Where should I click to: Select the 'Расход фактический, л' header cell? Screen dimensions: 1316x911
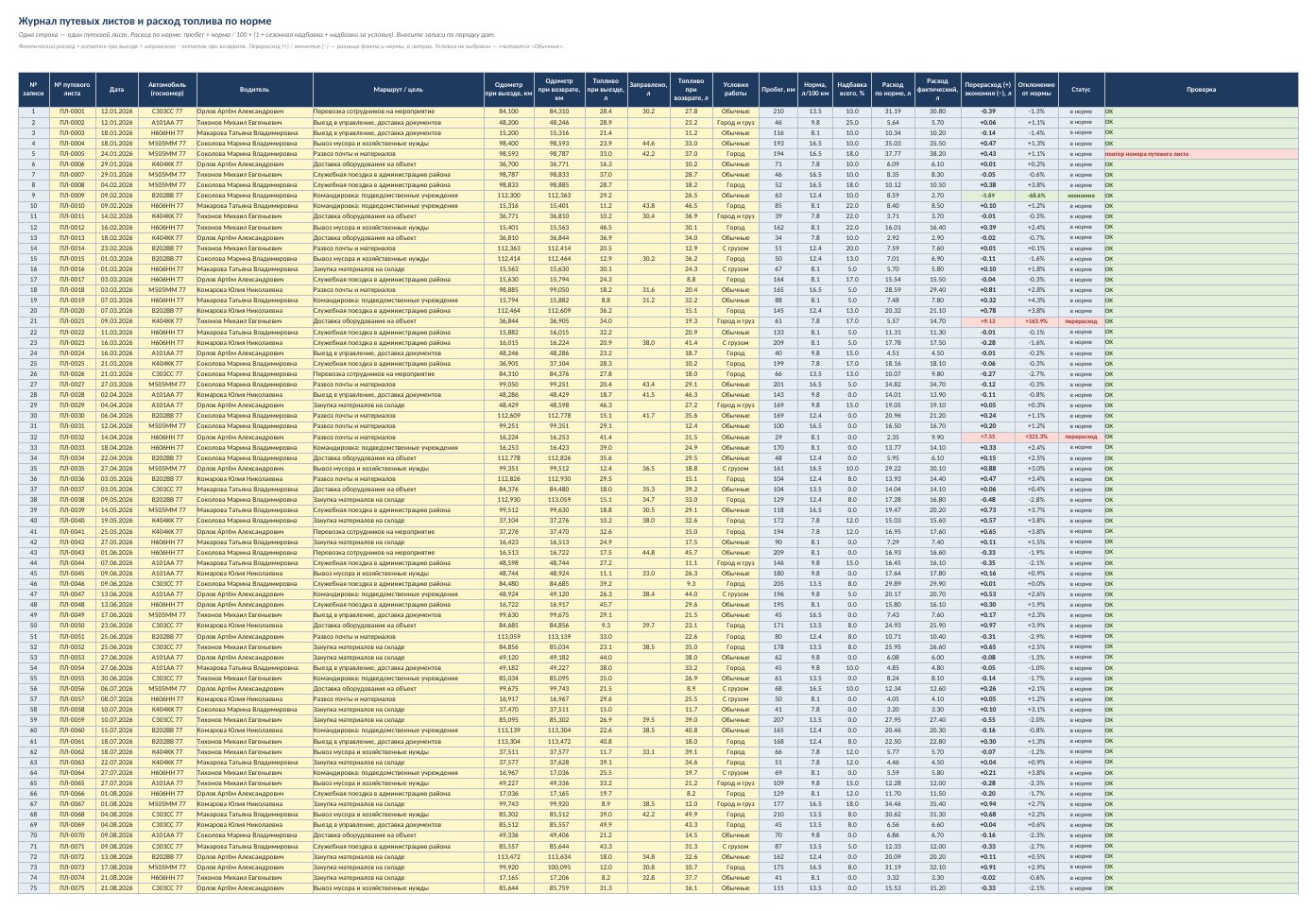tap(937, 90)
